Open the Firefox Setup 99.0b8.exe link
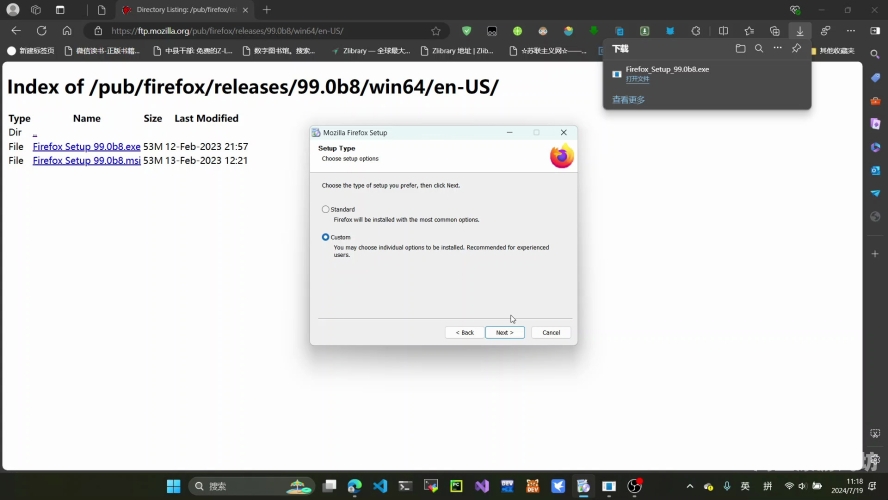 click(87, 146)
